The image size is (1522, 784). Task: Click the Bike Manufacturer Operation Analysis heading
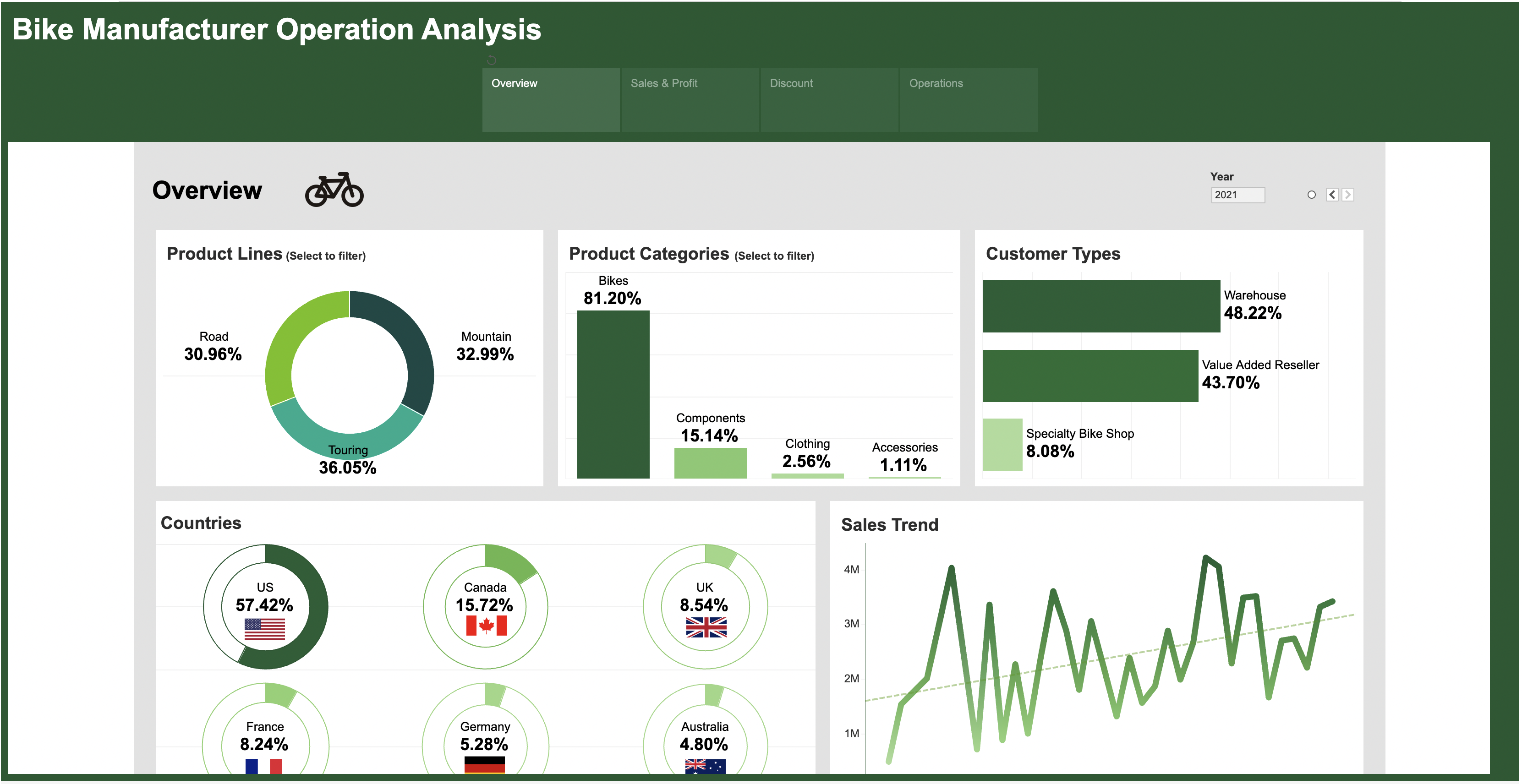(277, 29)
